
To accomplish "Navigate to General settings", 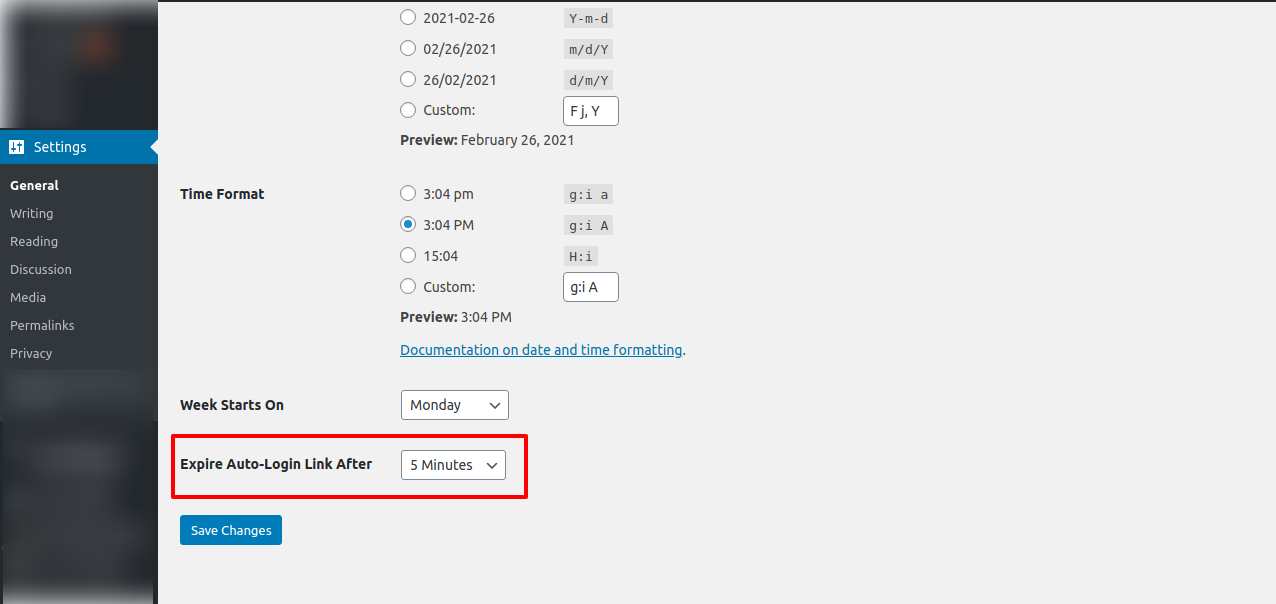I will [x=34, y=185].
